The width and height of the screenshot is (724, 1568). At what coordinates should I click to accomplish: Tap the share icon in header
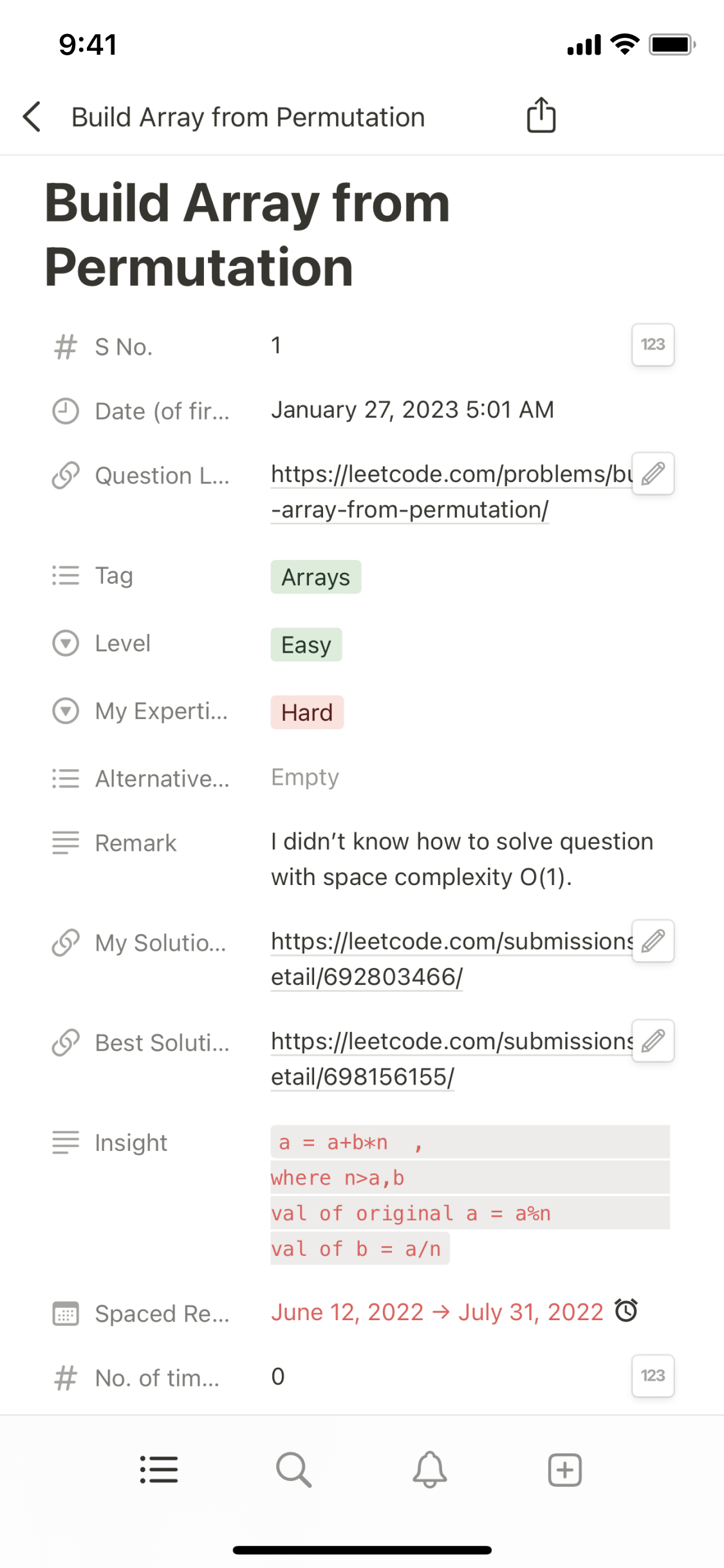(x=541, y=116)
